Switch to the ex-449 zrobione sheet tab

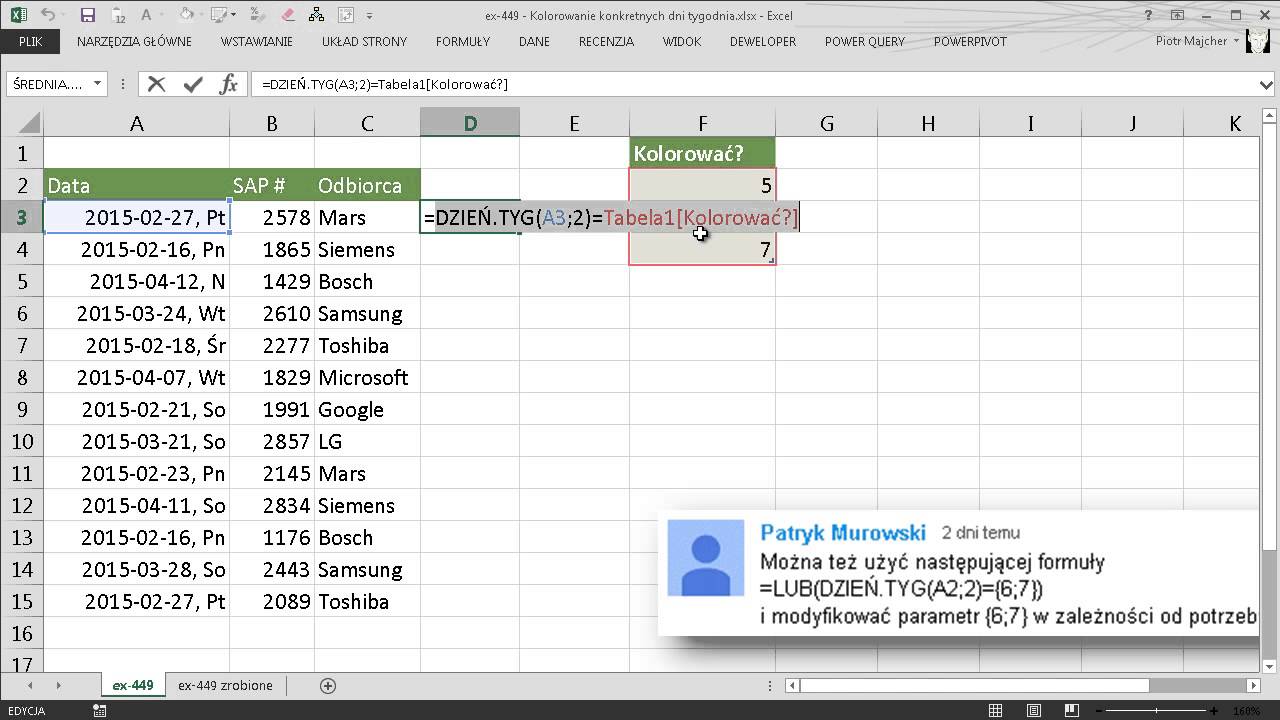point(225,685)
